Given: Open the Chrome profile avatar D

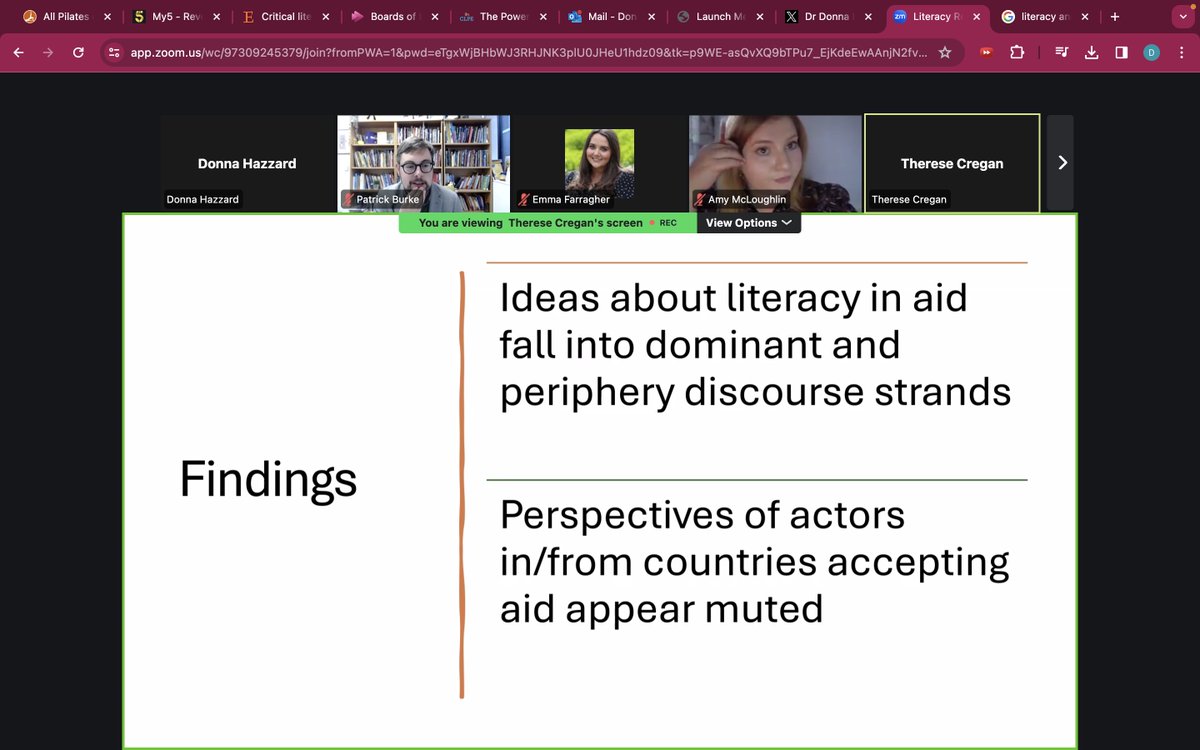Looking at the screenshot, I should 1151,52.
